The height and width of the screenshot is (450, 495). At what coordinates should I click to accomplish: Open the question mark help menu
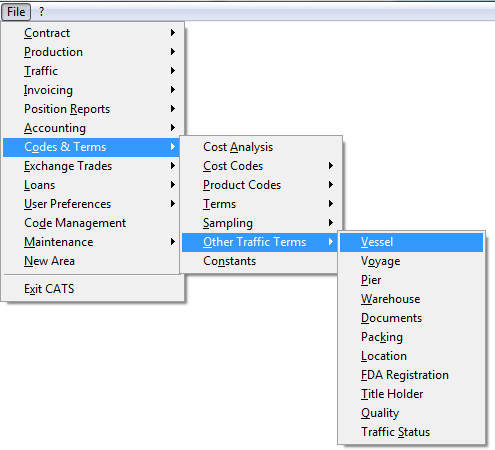tap(41, 12)
